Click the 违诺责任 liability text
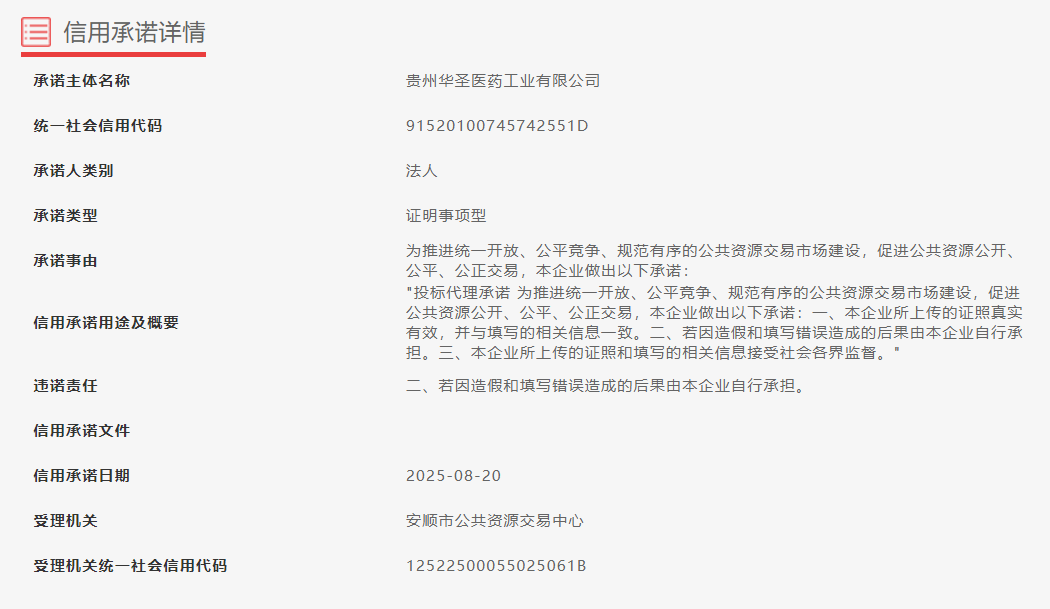Image resolution: width=1050 pixels, height=609 pixels. click(x=606, y=386)
